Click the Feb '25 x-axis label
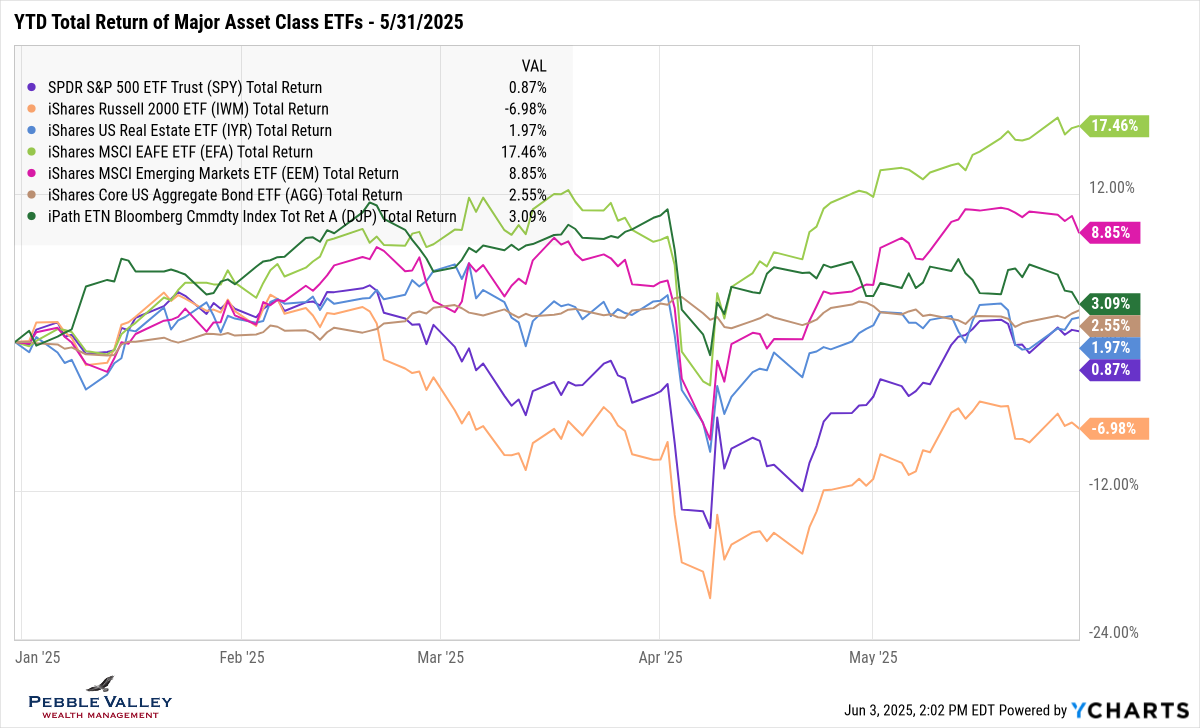The width and height of the screenshot is (1200, 728). 241,658
